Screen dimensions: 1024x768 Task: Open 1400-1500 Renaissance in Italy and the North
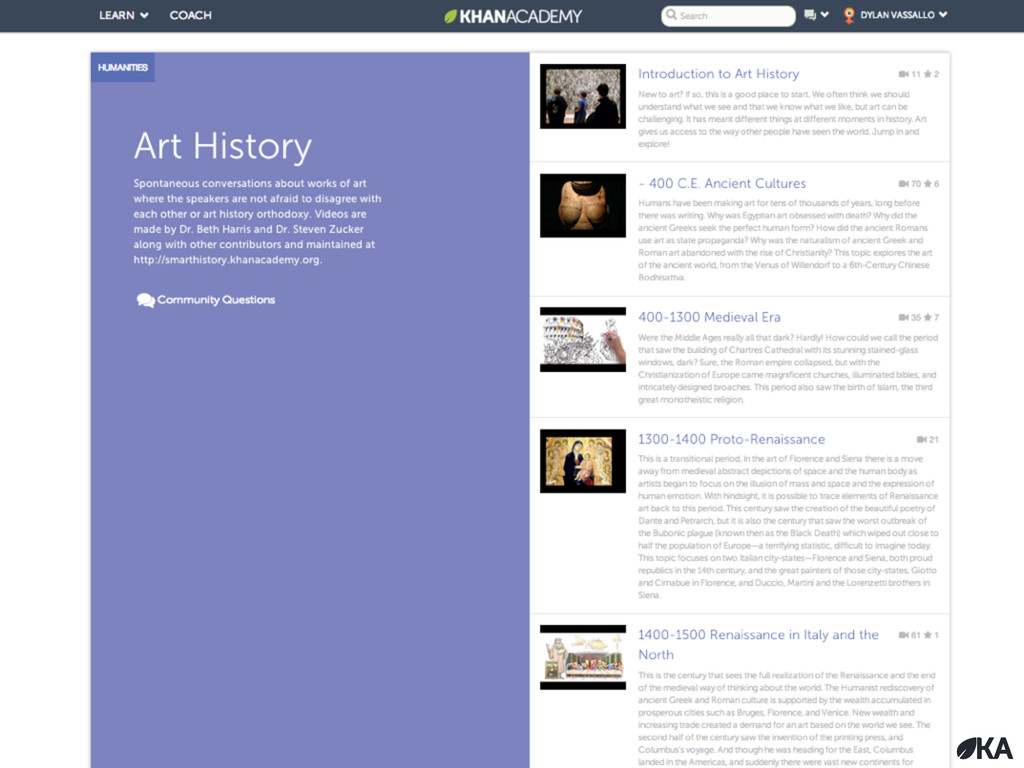(x=758, y=645)
